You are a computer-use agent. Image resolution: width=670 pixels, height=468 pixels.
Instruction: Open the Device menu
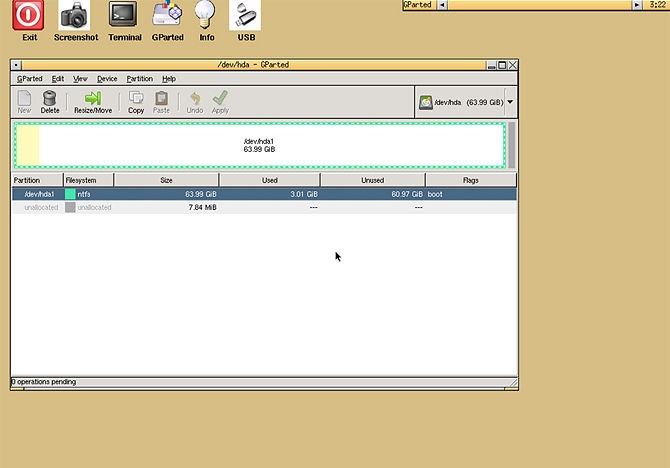(x=107, y=78)
